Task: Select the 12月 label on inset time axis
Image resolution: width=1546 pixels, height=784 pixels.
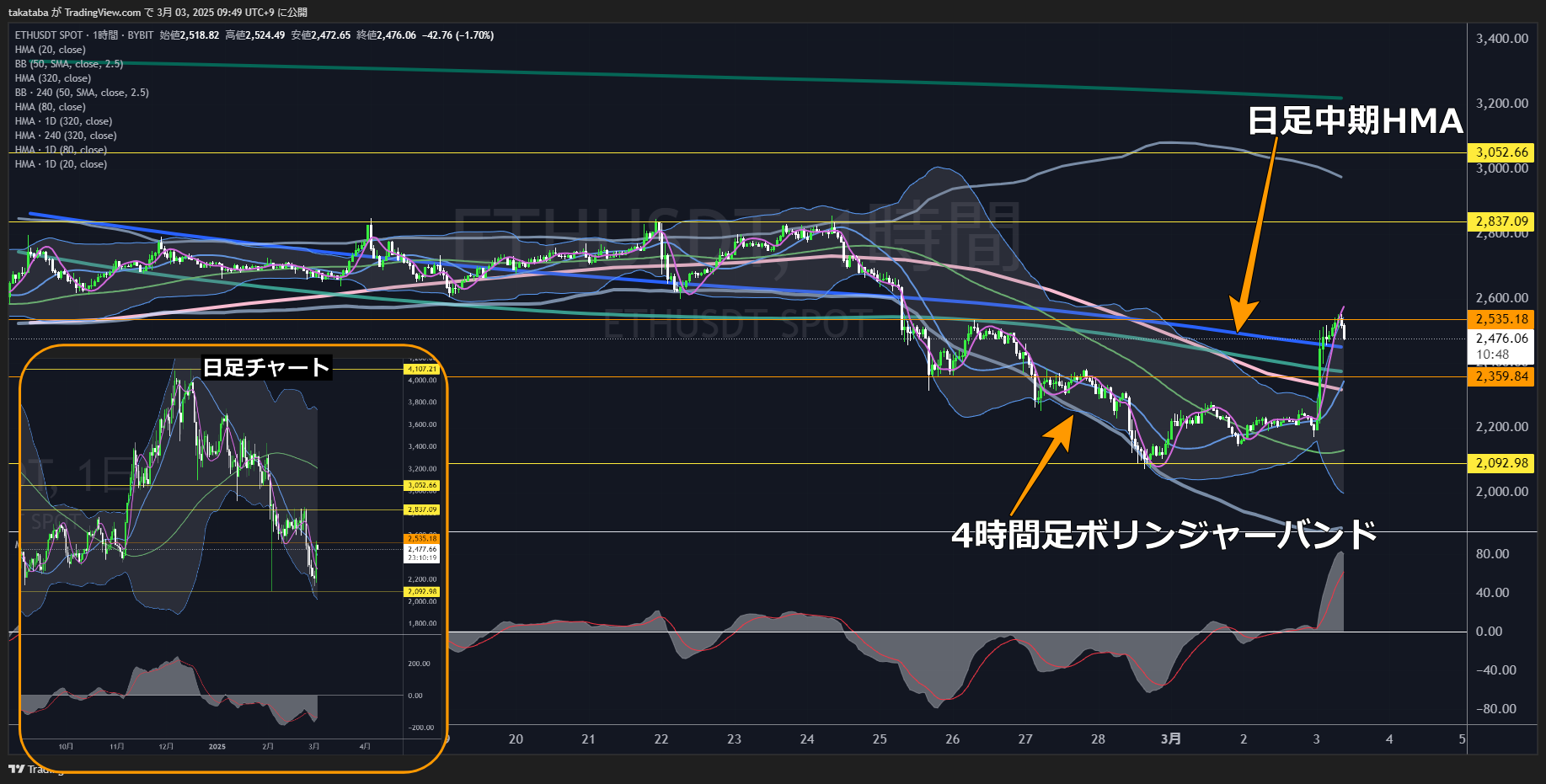Action: (167, 747)
